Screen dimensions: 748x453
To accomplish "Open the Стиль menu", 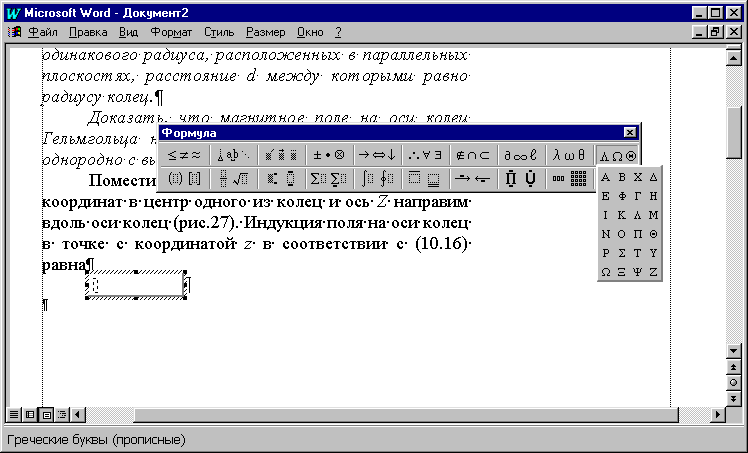I will pyautogui.click(x=219, y=32).
